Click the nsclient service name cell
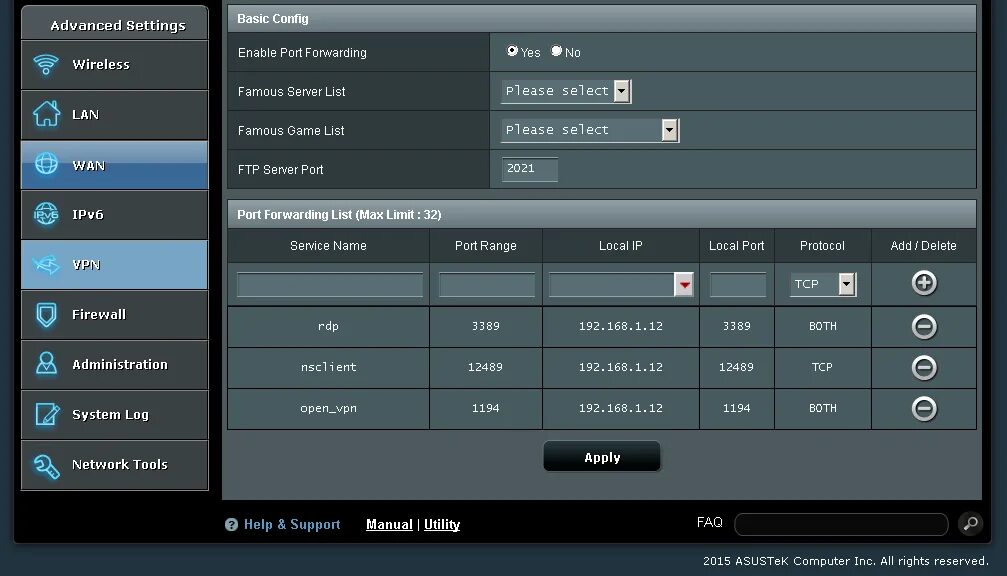Image resolution: width=1007 pixels, height=576 pixels. 328,367
